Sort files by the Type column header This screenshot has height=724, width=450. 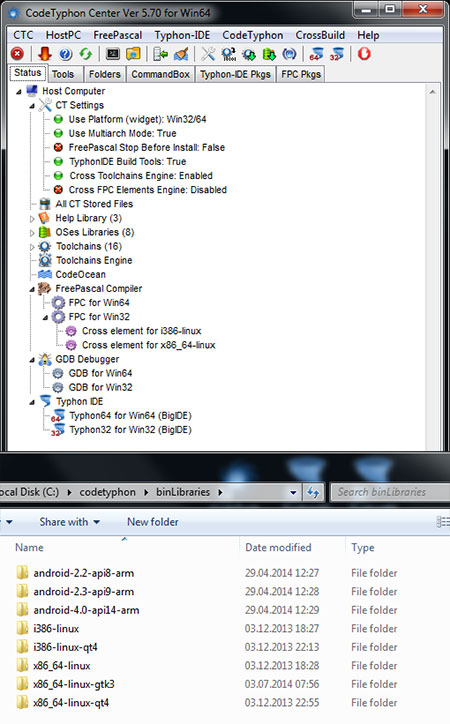363,547
